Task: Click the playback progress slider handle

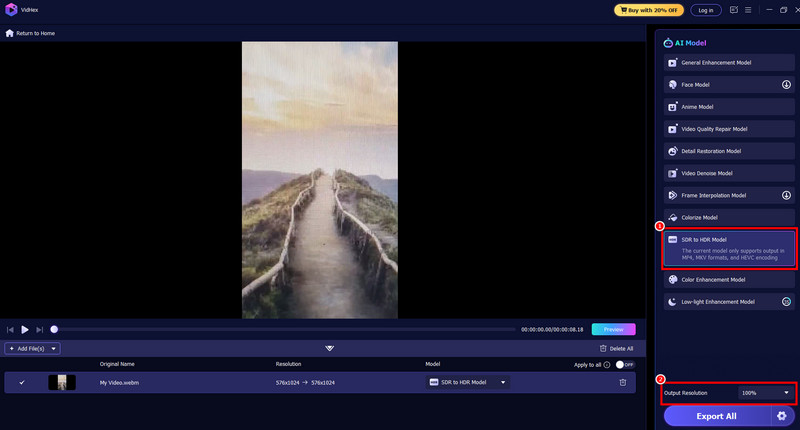Action: click(54, 330)
